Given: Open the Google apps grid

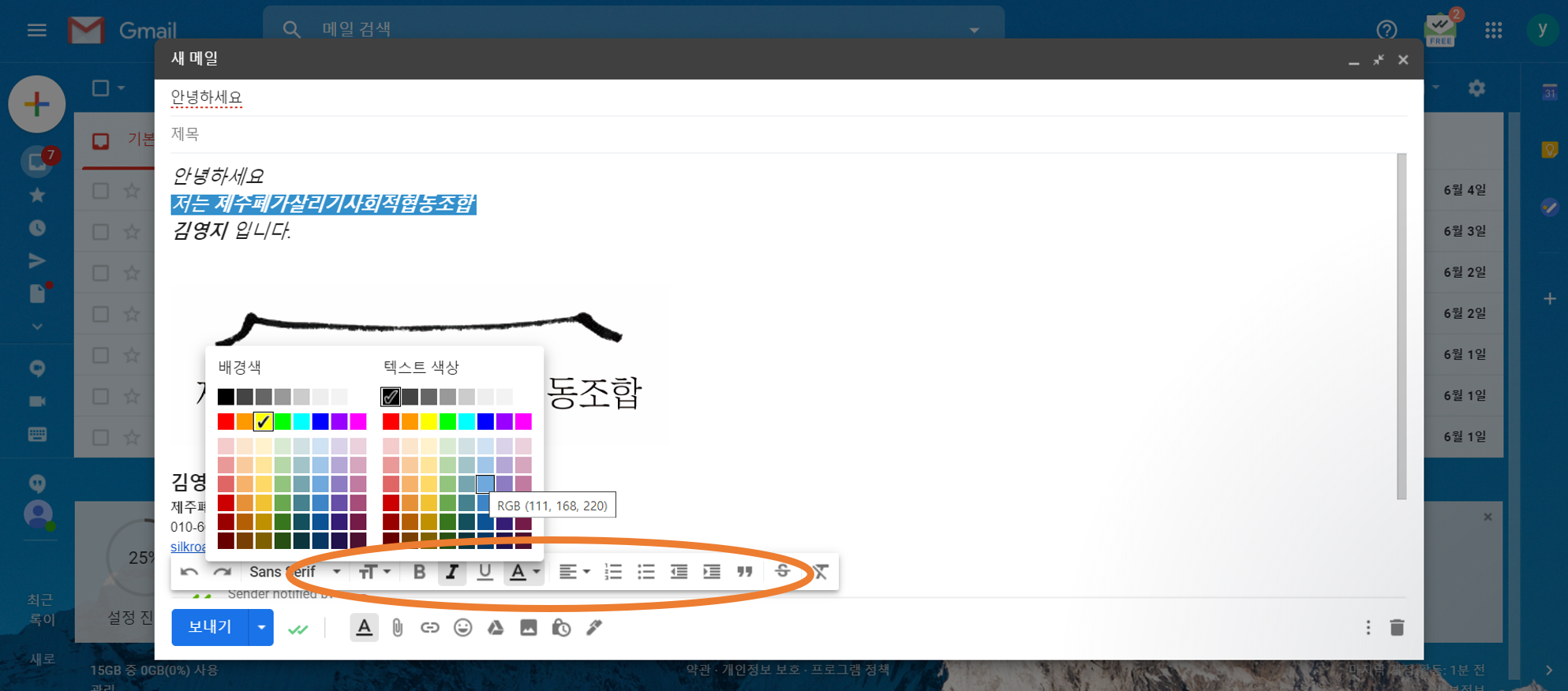Looking at the screenshot, I should point(1493,30).
